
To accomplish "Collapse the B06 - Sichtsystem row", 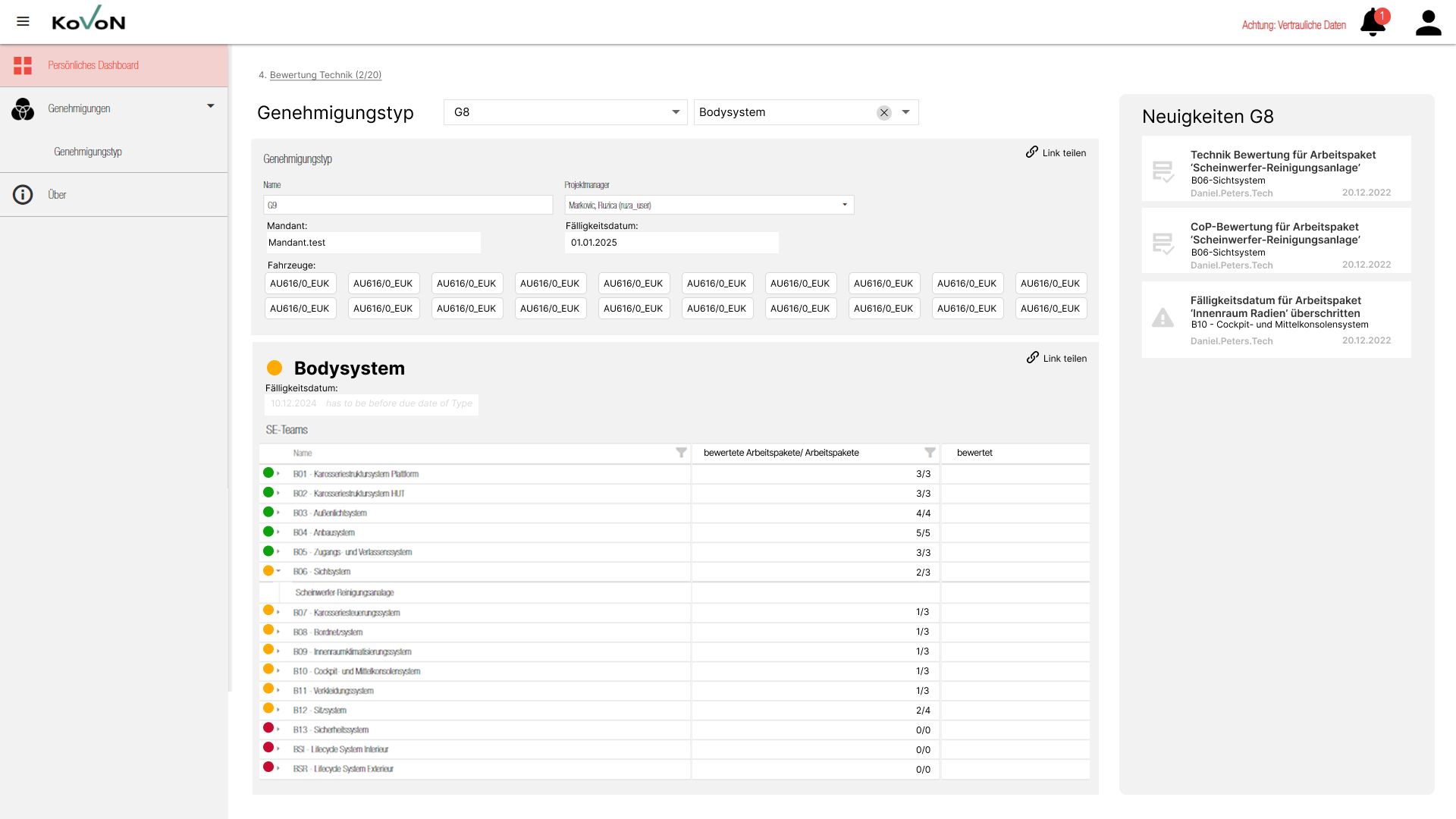I will tap(278, 571).
